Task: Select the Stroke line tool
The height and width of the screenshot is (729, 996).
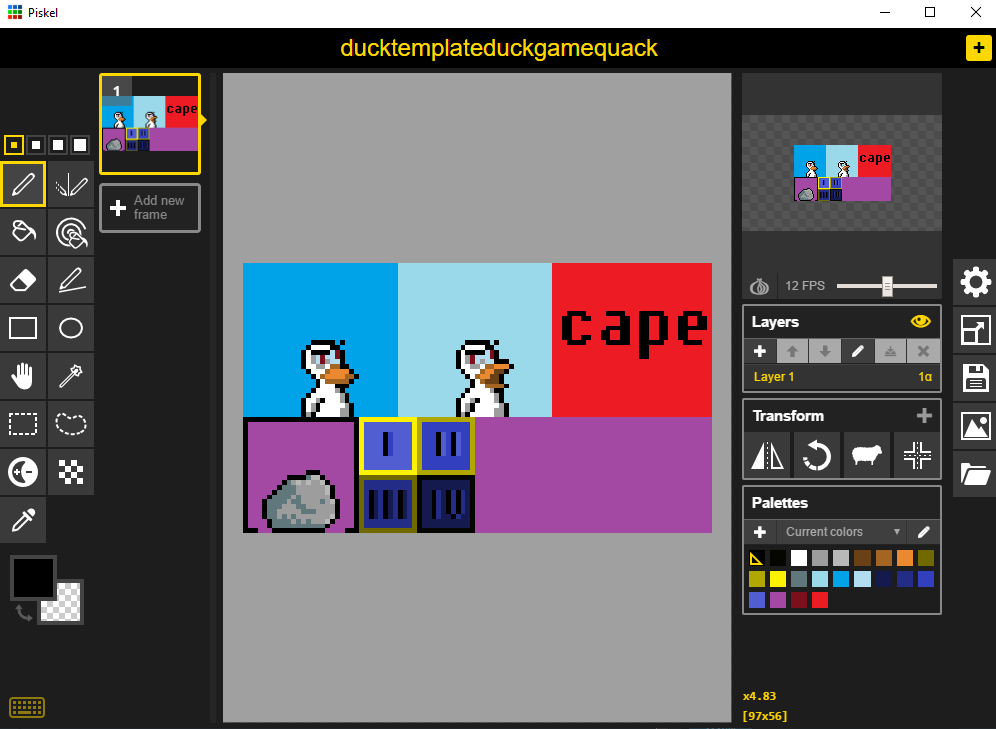Action: (71, 280)
